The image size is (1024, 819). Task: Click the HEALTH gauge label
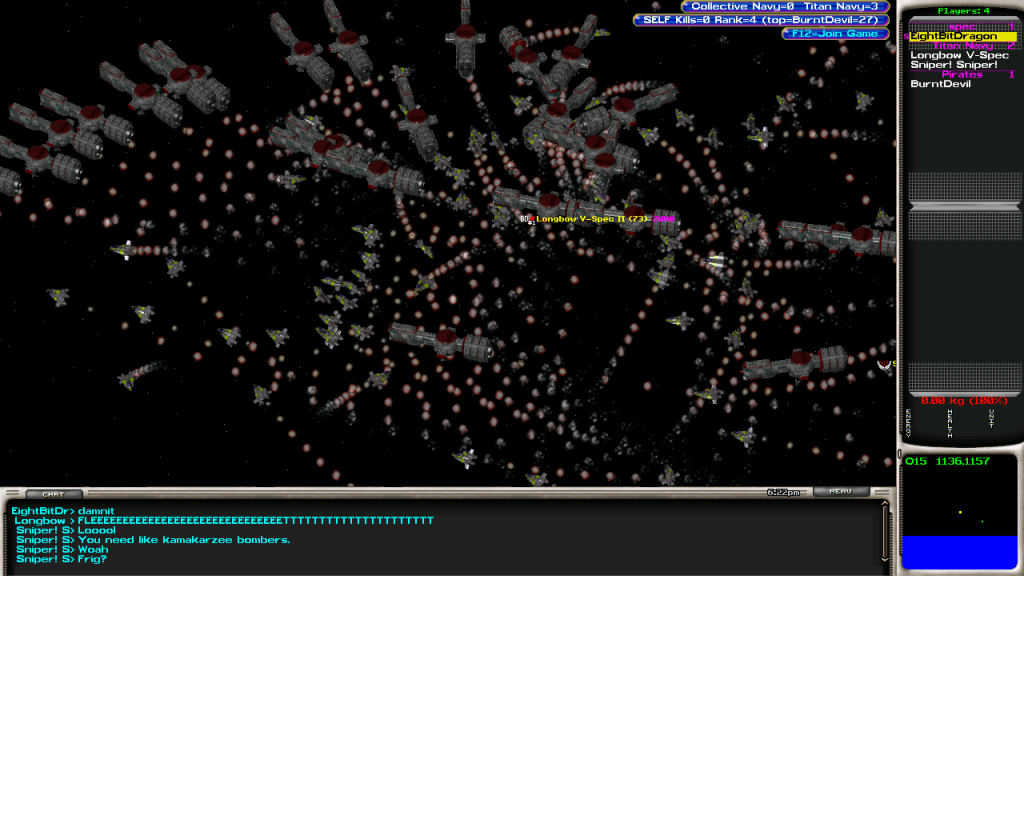949,422
